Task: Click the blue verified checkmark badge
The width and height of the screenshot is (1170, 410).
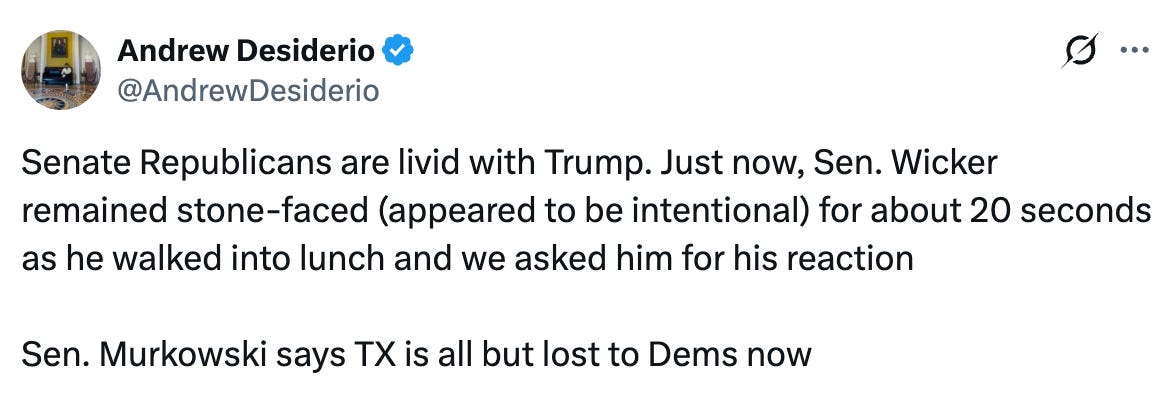Action: tap(398, 52)
